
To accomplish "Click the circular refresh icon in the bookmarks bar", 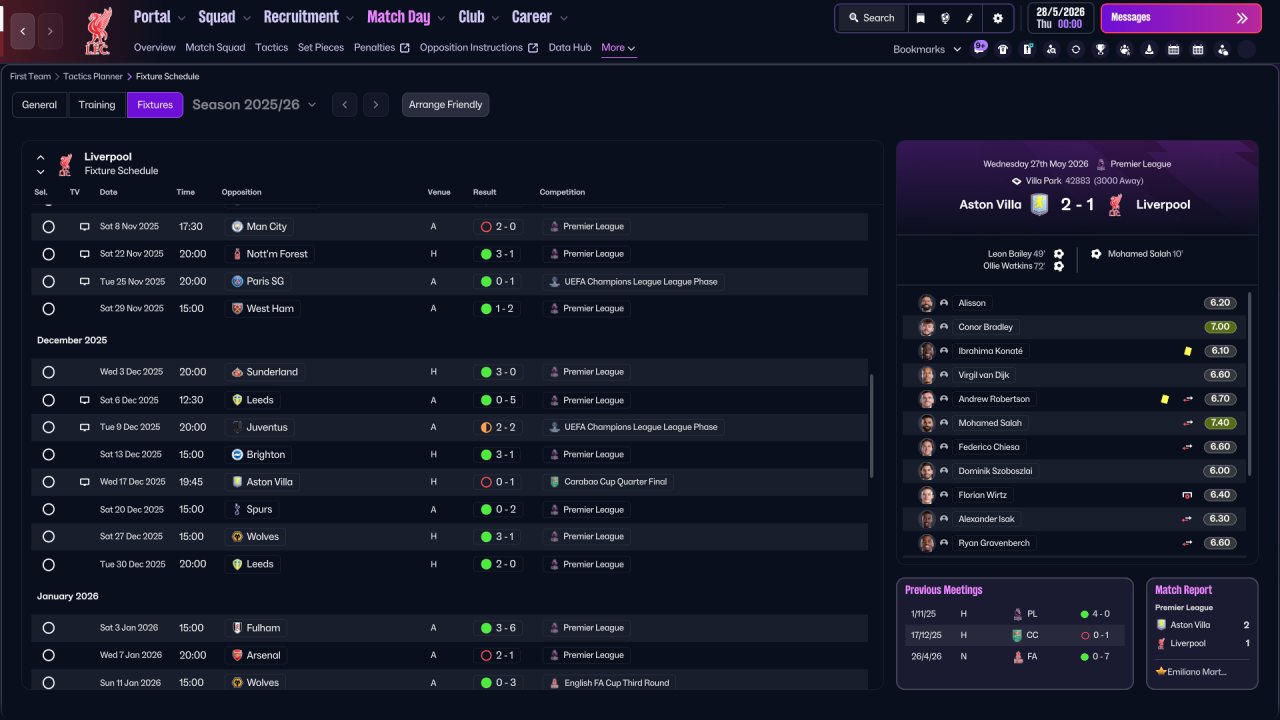I will coord(1075,49).
